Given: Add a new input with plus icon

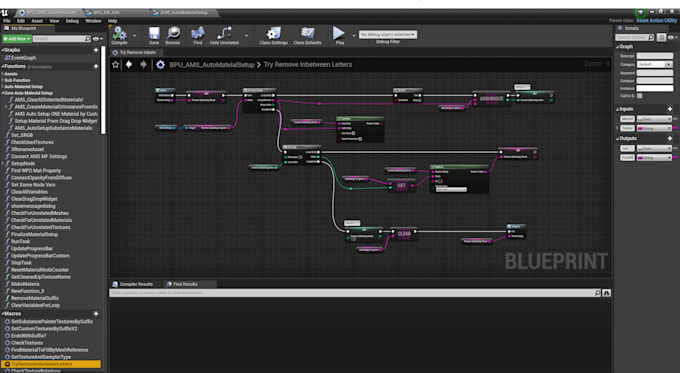Looking at the screenshot, I should point(670,109).
